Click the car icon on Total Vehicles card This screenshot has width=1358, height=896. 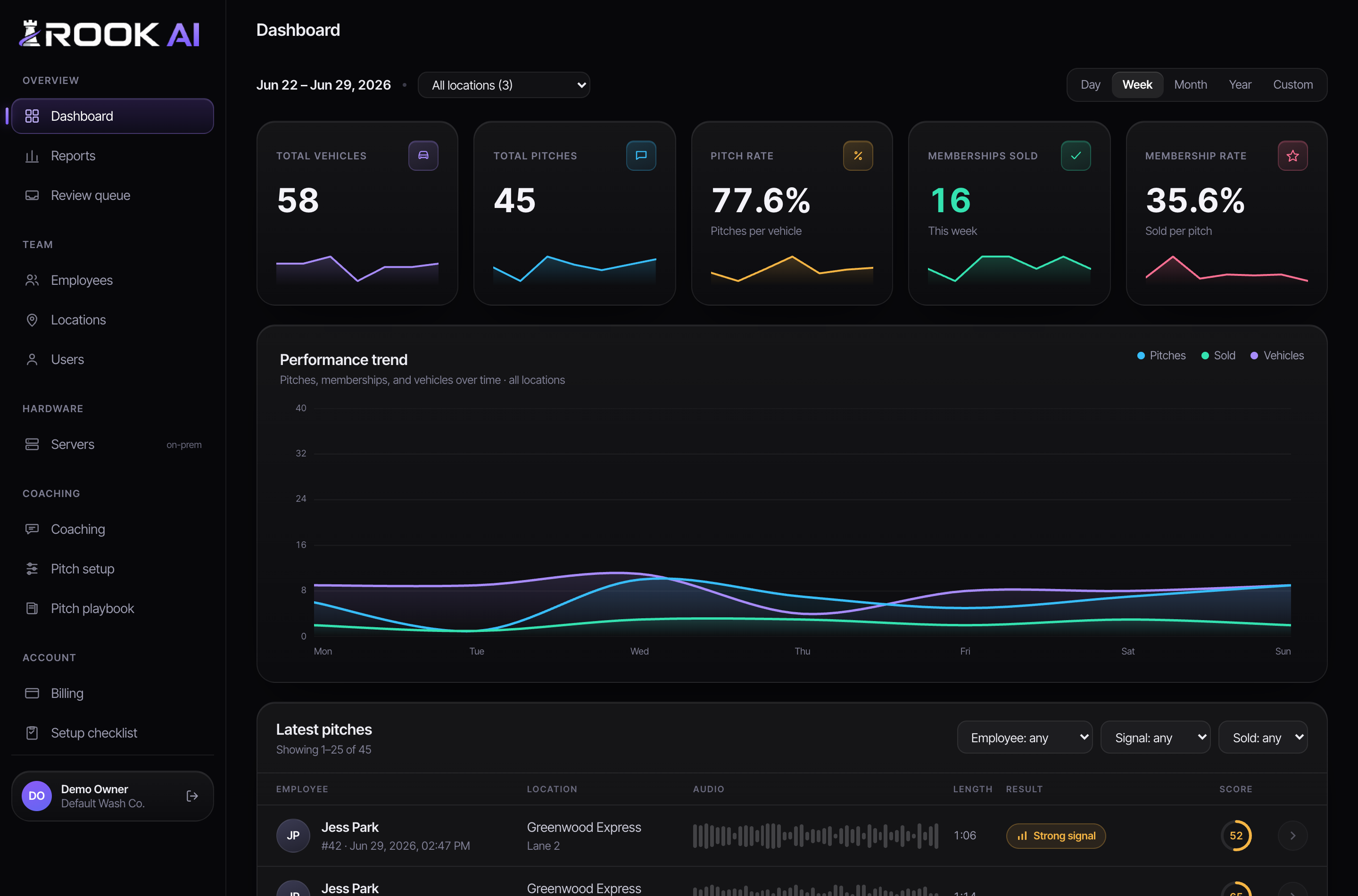pyautogui.click(x=423, y=156)
